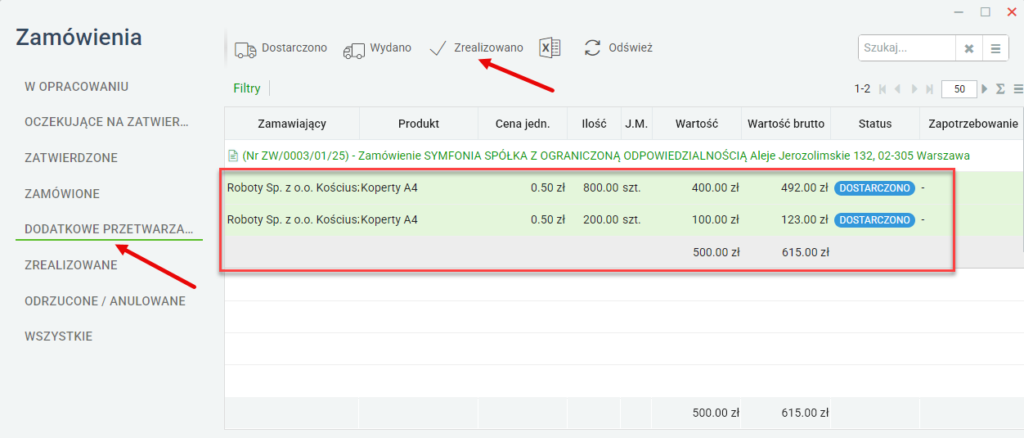Sort by the Status column header

pos(875,123)
